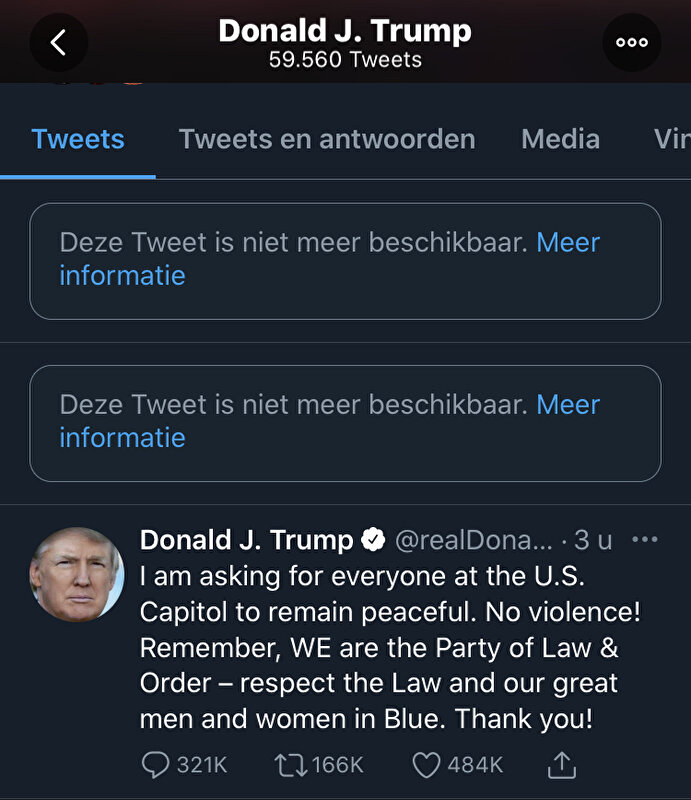Expand the three-dot menu on Trump's tweet
691x800 pixels.
click(645, 540)
